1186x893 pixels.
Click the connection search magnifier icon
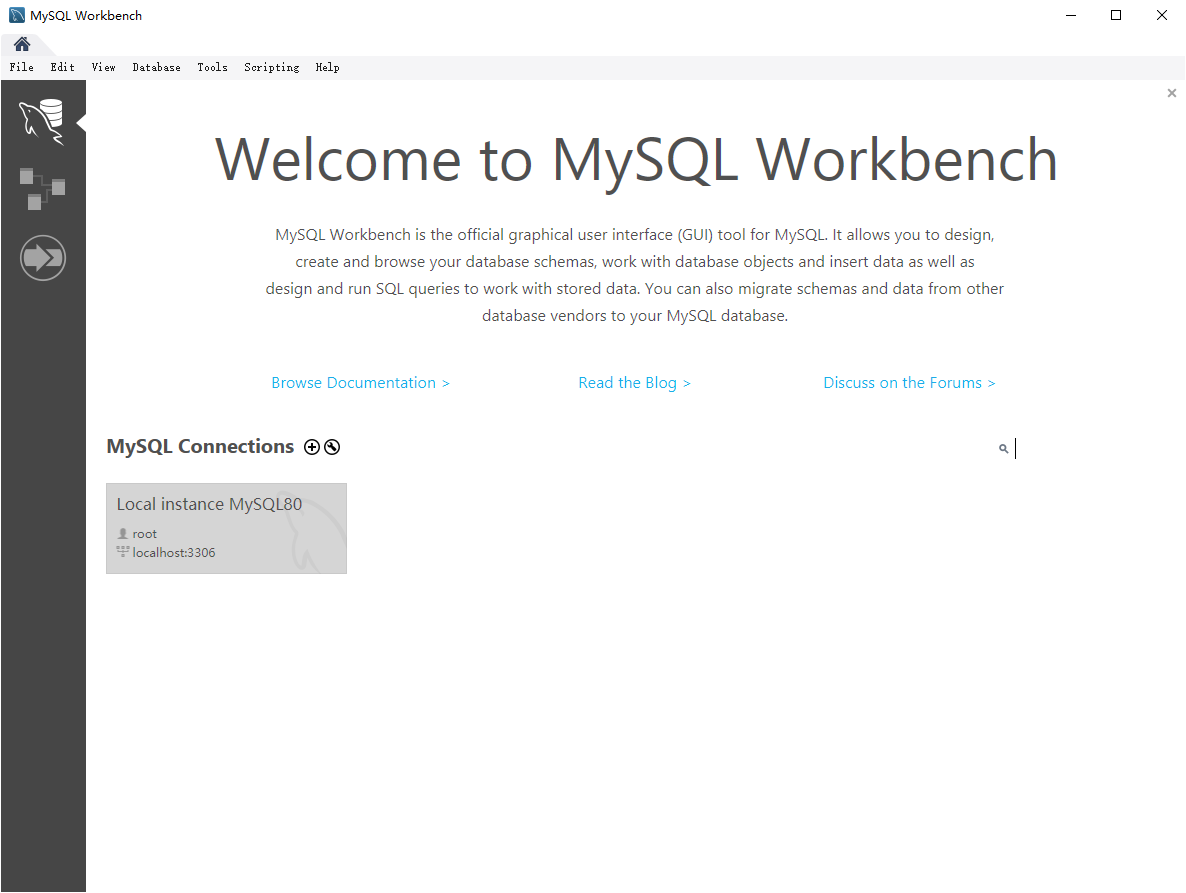[1003, 448]
